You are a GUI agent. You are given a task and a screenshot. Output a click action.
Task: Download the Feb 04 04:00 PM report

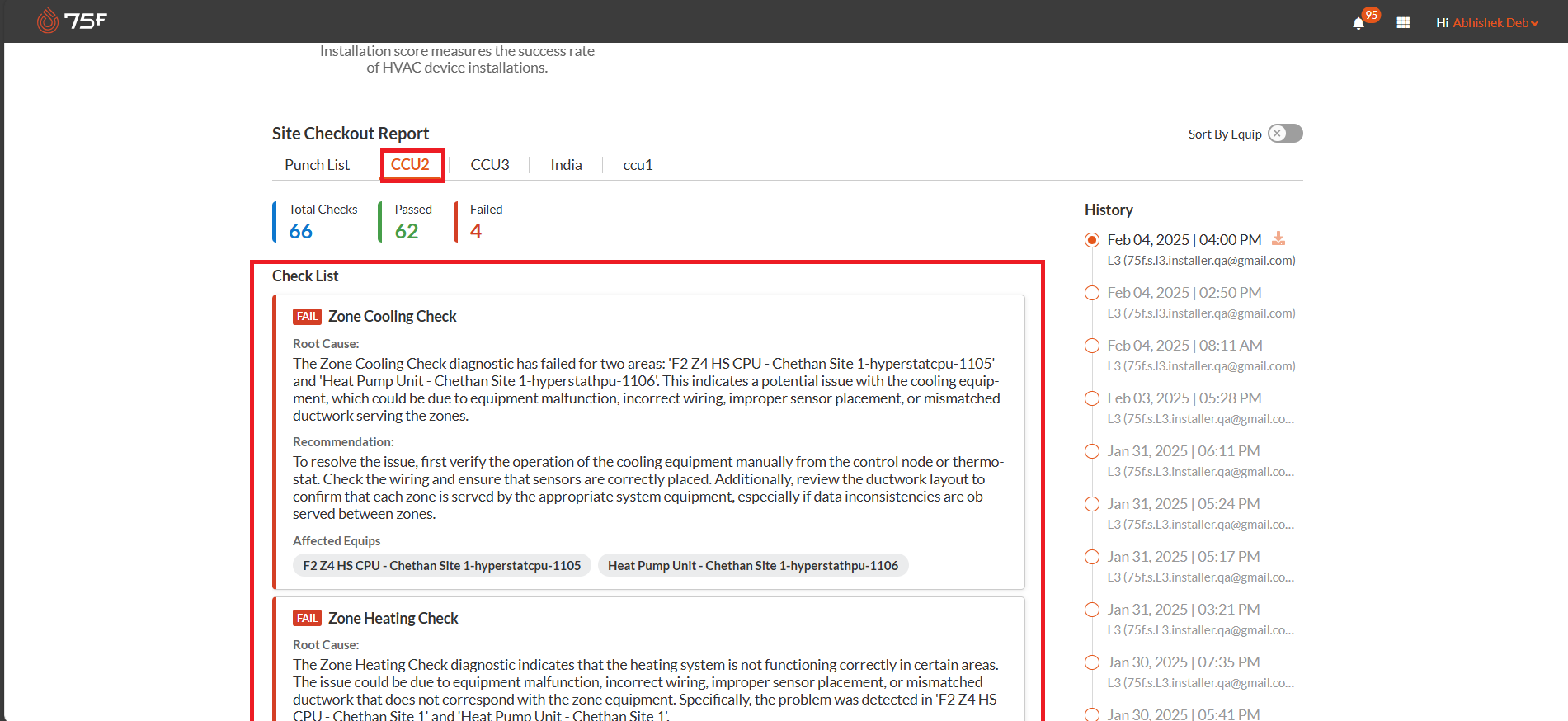point(1278,238)
